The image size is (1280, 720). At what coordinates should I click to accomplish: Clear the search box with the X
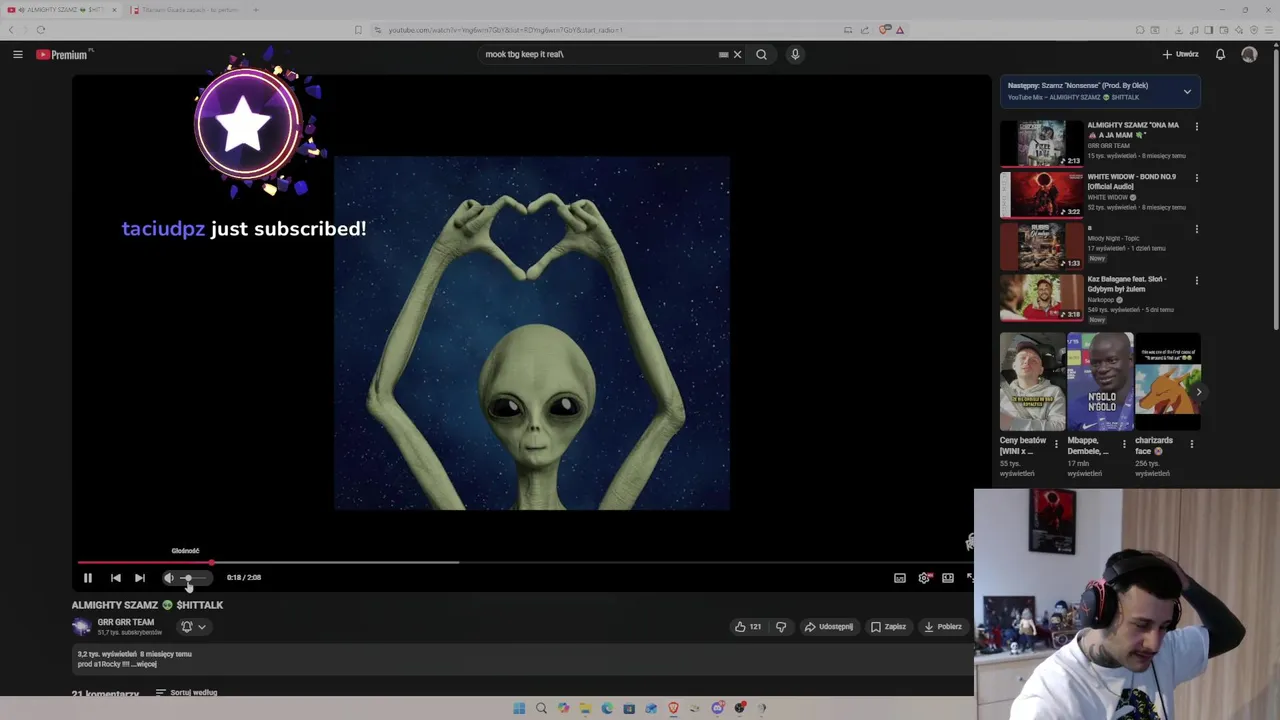coord(738,54)
